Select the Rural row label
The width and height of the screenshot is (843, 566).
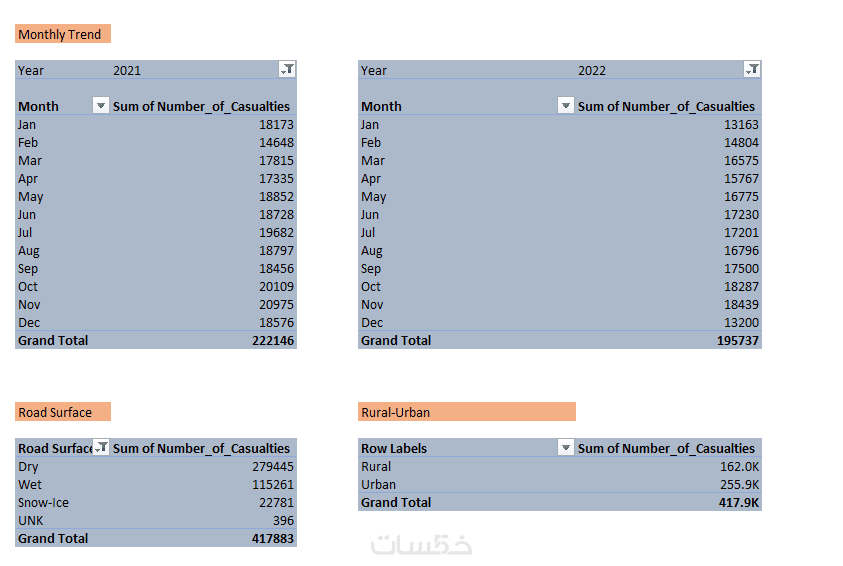pyautogui.click(x=376, y=467)
